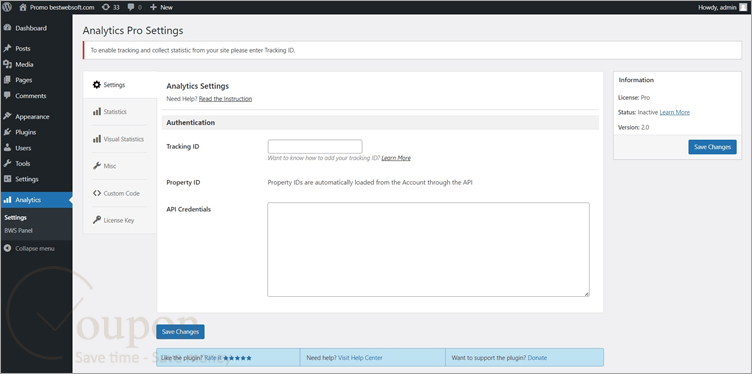Click Settings submenu under Analytics
Screen dimensions: 752x374
(15, 218)
